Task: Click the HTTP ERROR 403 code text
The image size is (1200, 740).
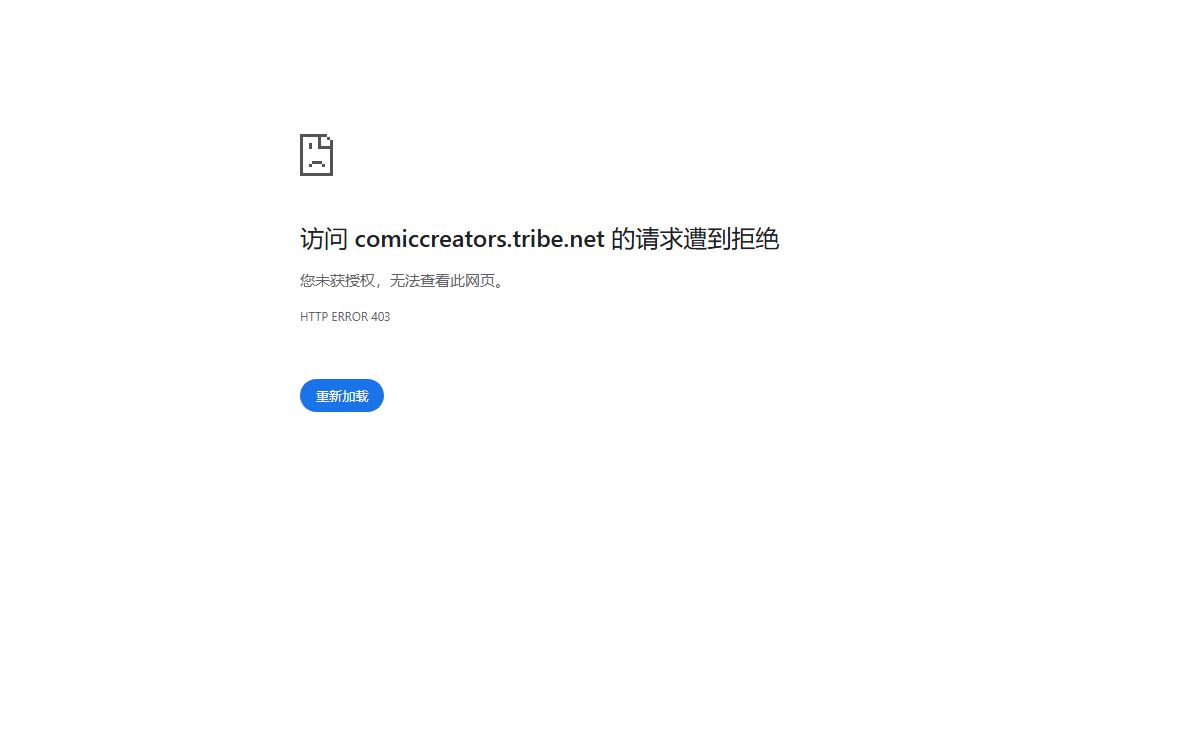Action: point(345,317)
